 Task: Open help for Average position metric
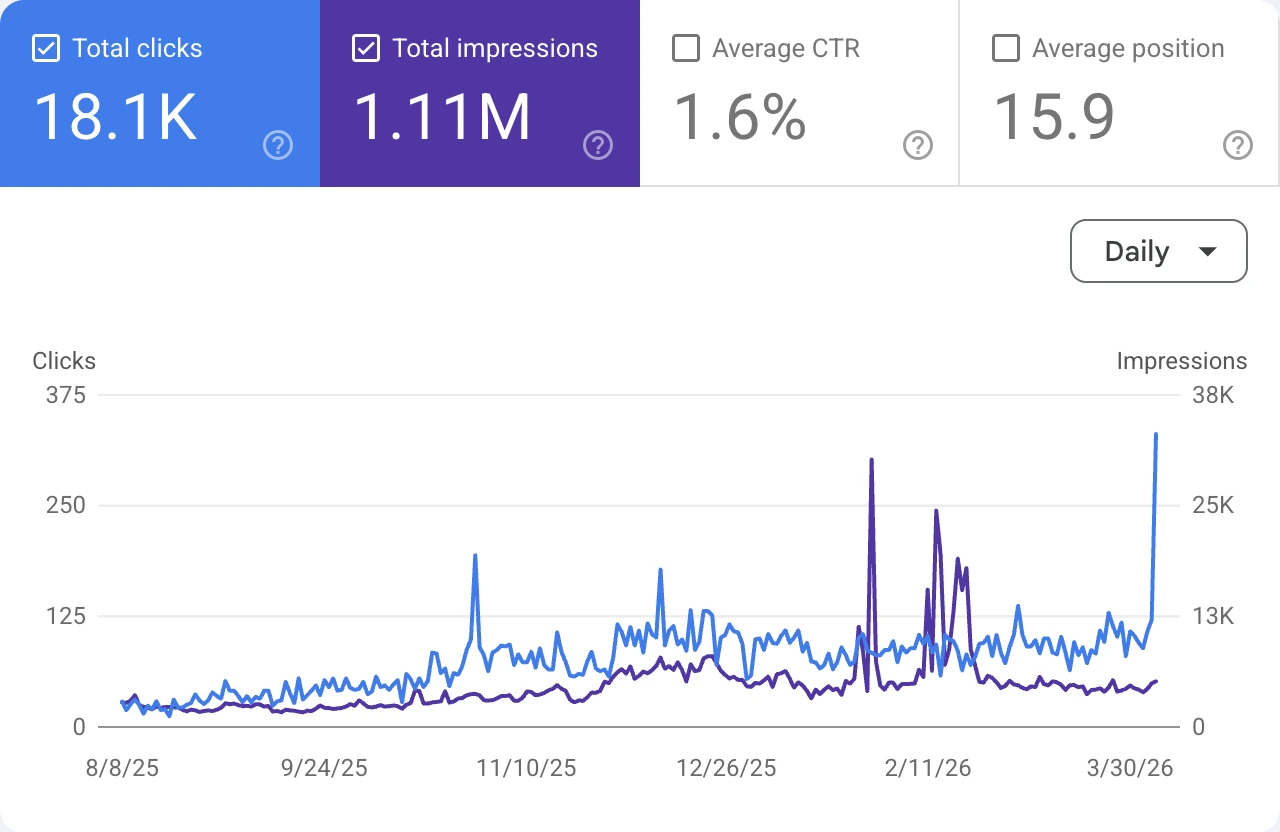(x=1238, y=146)
